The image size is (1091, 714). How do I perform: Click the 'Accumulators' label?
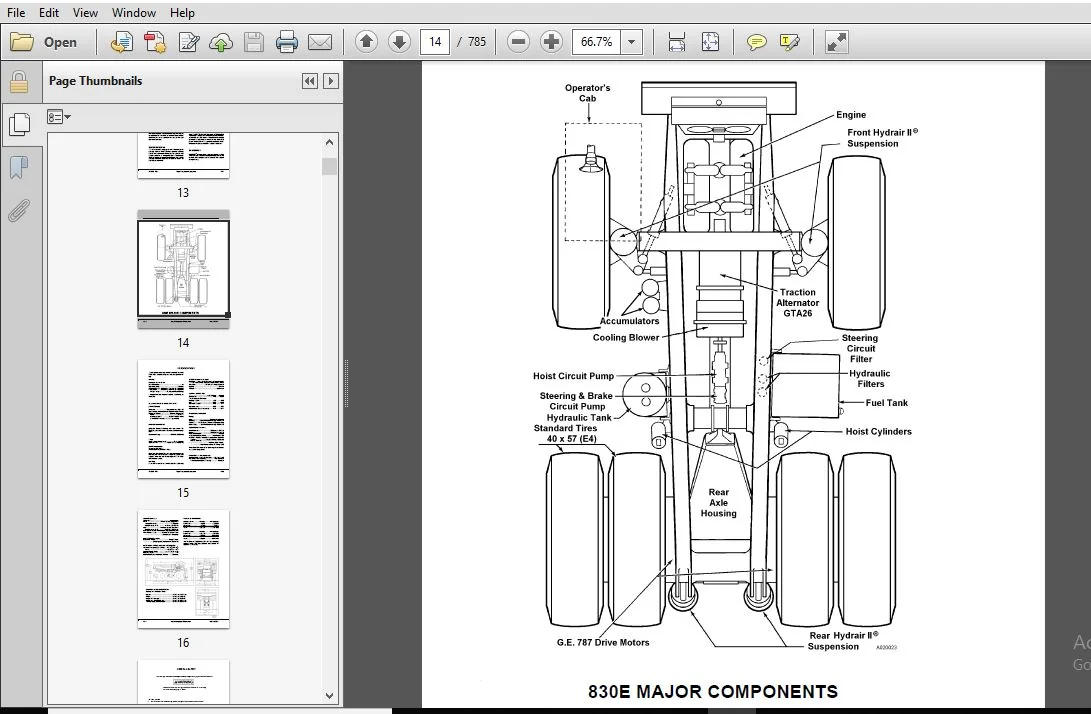pos(629,321)
